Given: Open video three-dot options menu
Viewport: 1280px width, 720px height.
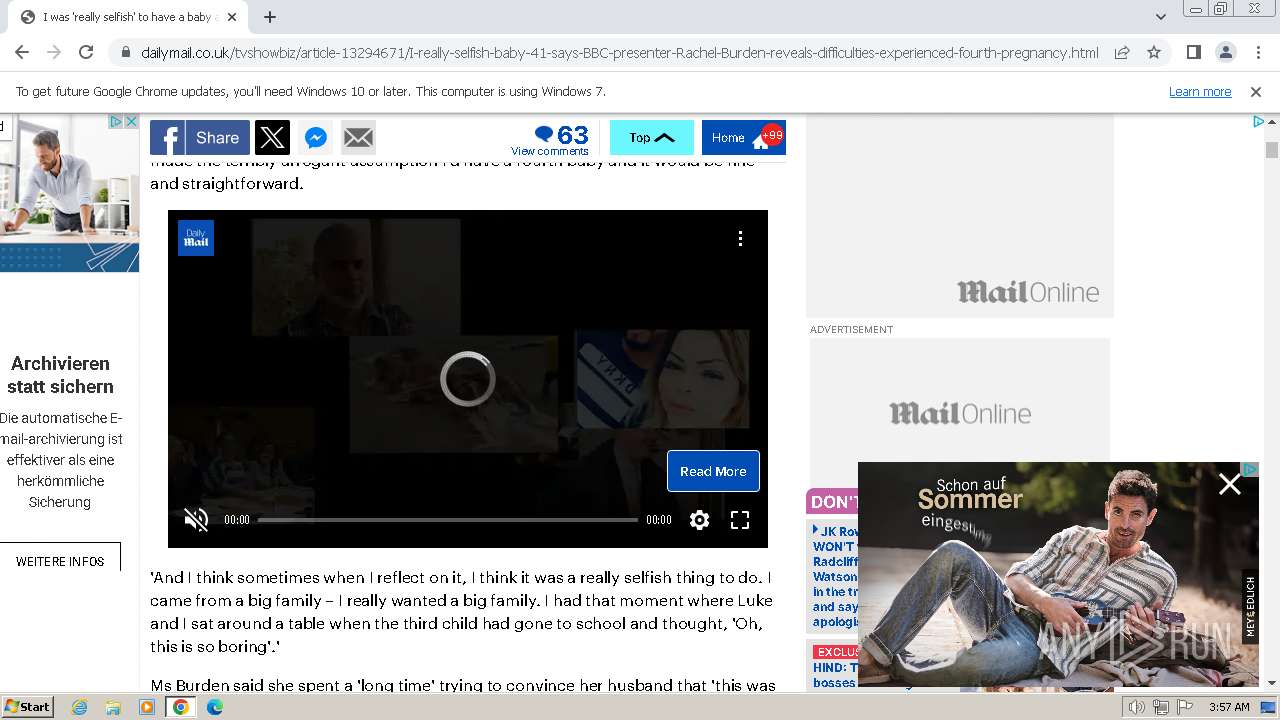Looking at the screenshot, I should click(x=740, y=238).
